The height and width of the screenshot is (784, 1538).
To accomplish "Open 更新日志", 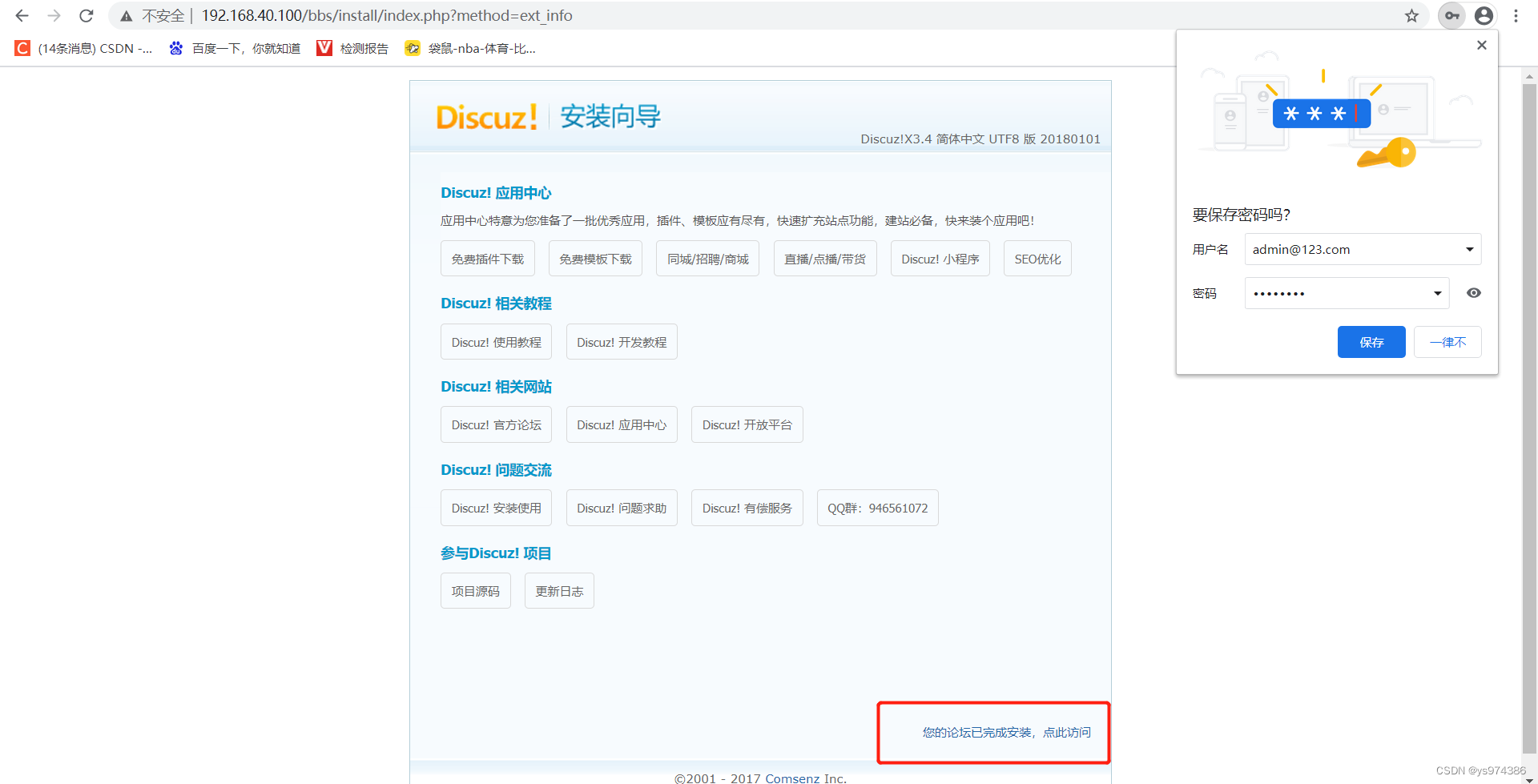I will 559,591.
